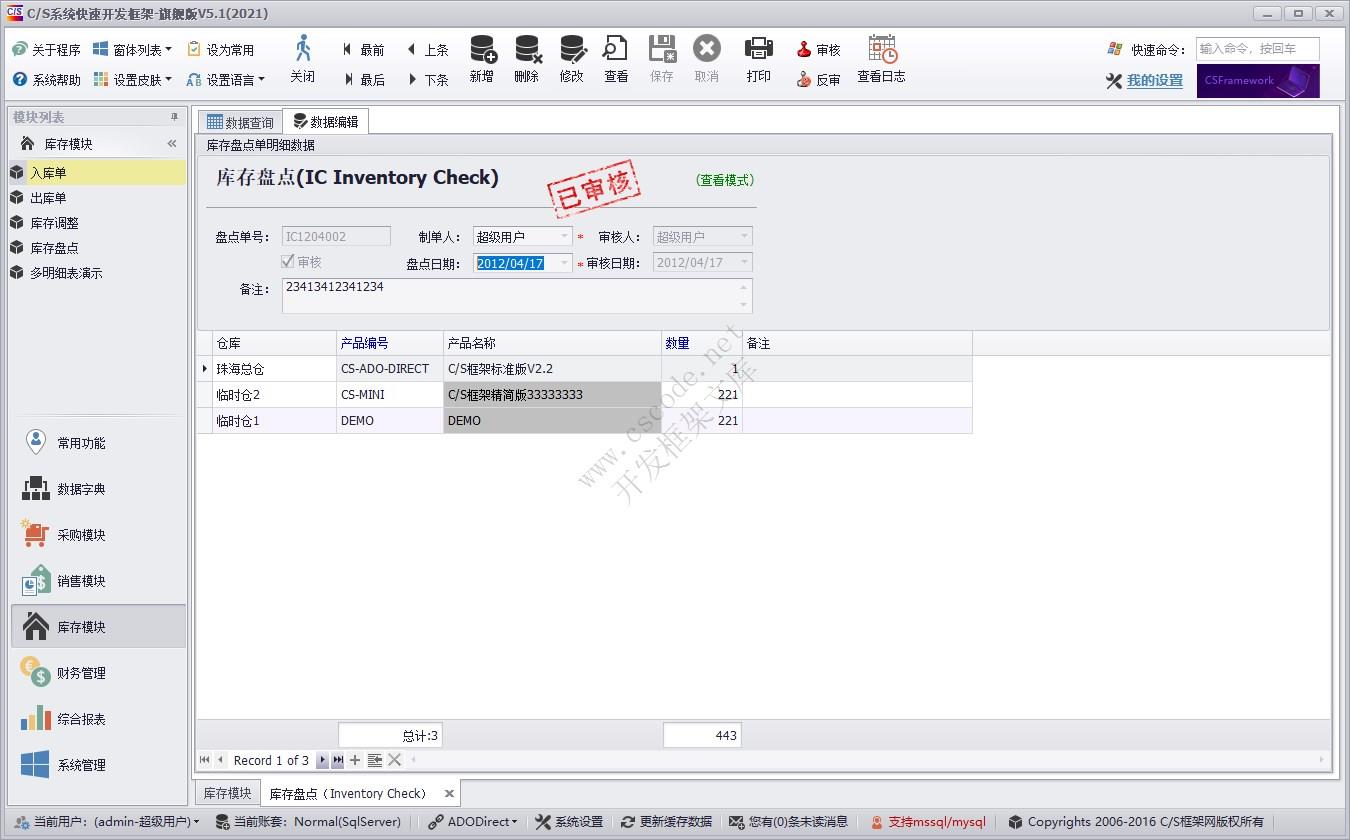Click the 打印 (Print) printer icon
Screen dimensions: 1350x840
(759, 49)
